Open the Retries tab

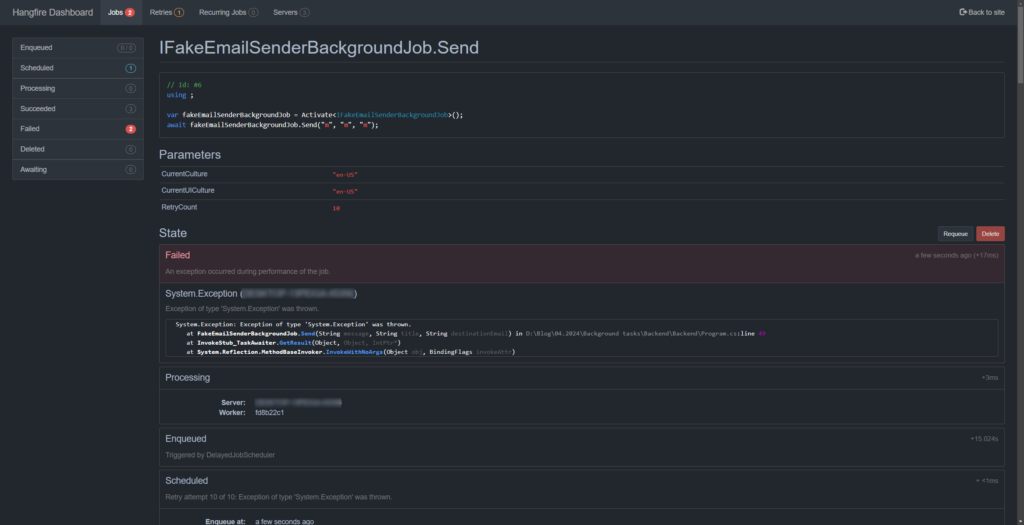click(166, 12)
